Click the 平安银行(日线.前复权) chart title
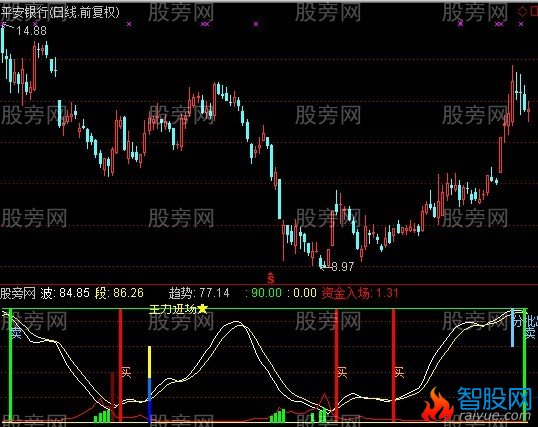This screenshot has height=427, width=538. point(60,13)
